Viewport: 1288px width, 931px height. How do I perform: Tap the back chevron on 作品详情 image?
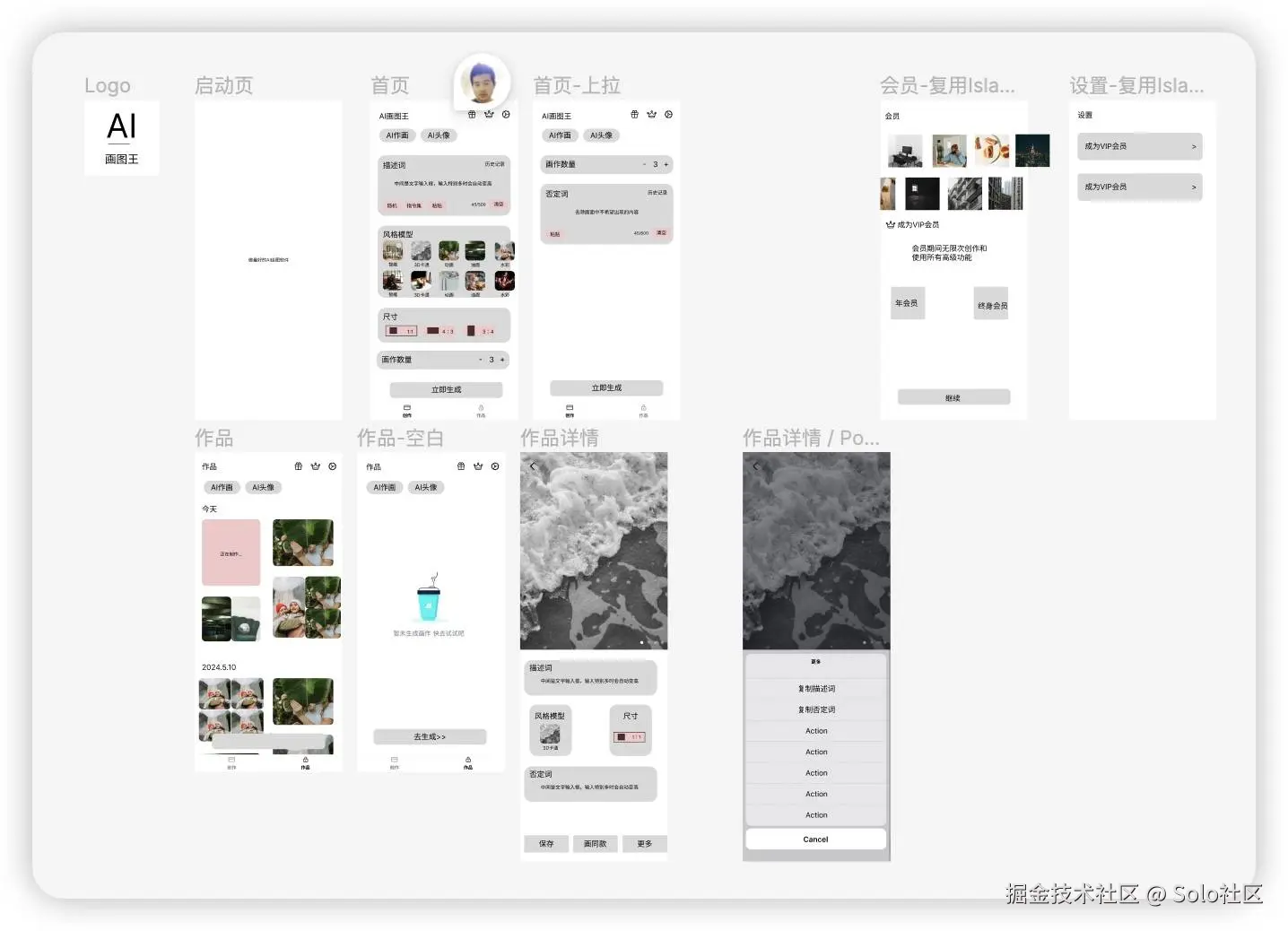pos(532,465)
